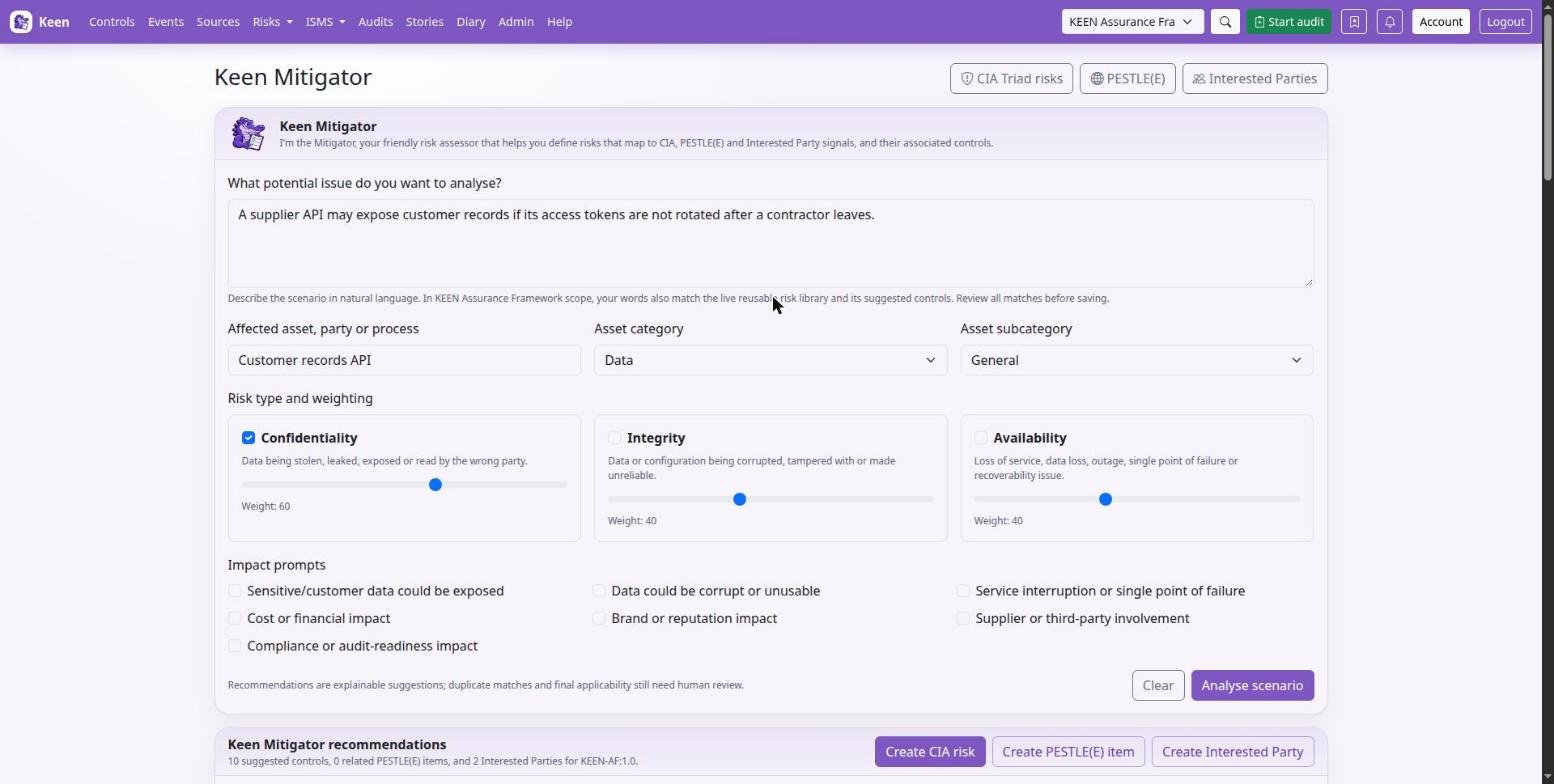Open Stories page
Screen dimensions: 1554x784
tap(424, 22)
